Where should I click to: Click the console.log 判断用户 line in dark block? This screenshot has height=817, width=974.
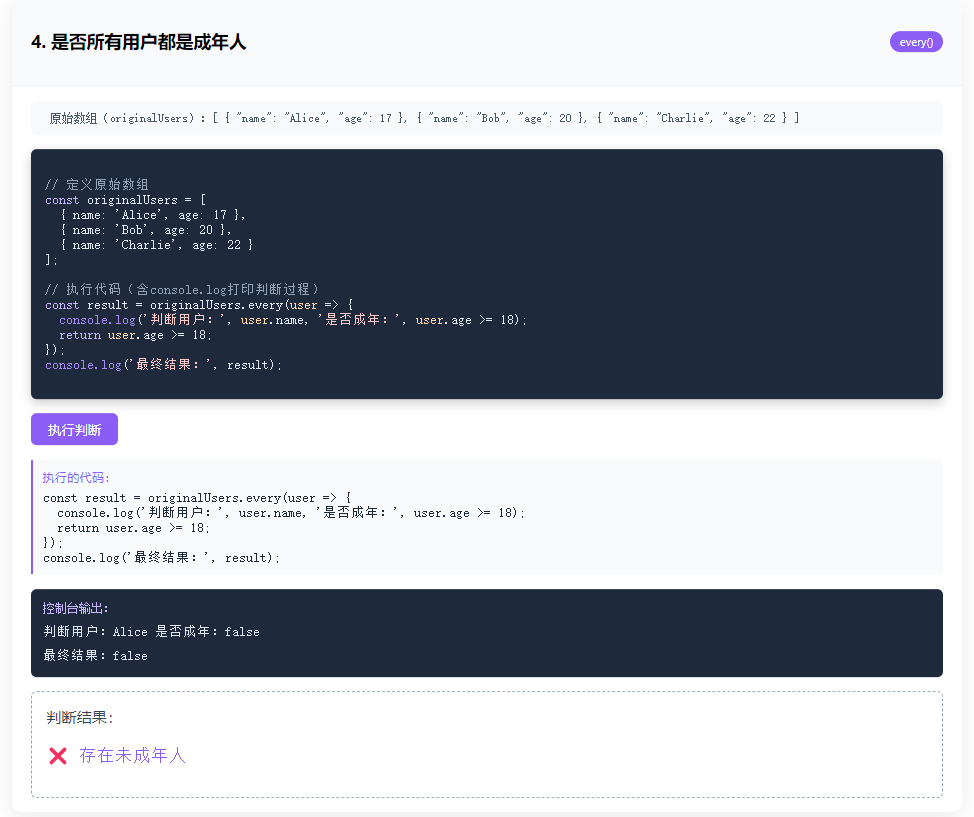pos(293,320)
